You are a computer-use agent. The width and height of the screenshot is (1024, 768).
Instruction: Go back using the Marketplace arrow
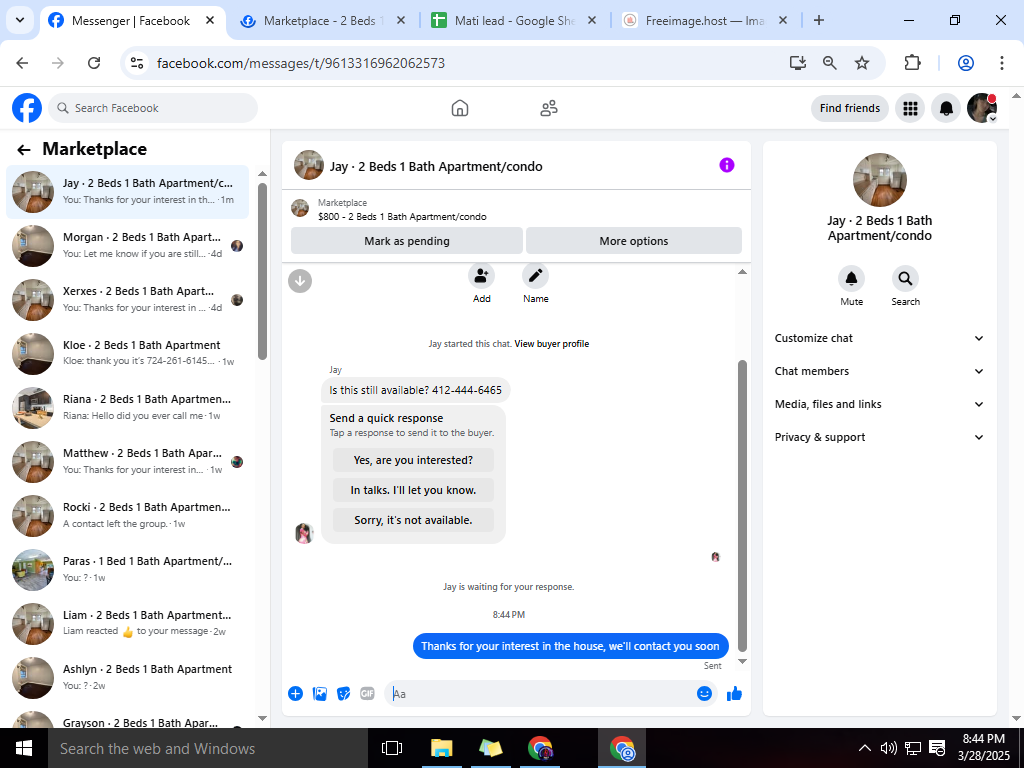(x=24, y=150)
